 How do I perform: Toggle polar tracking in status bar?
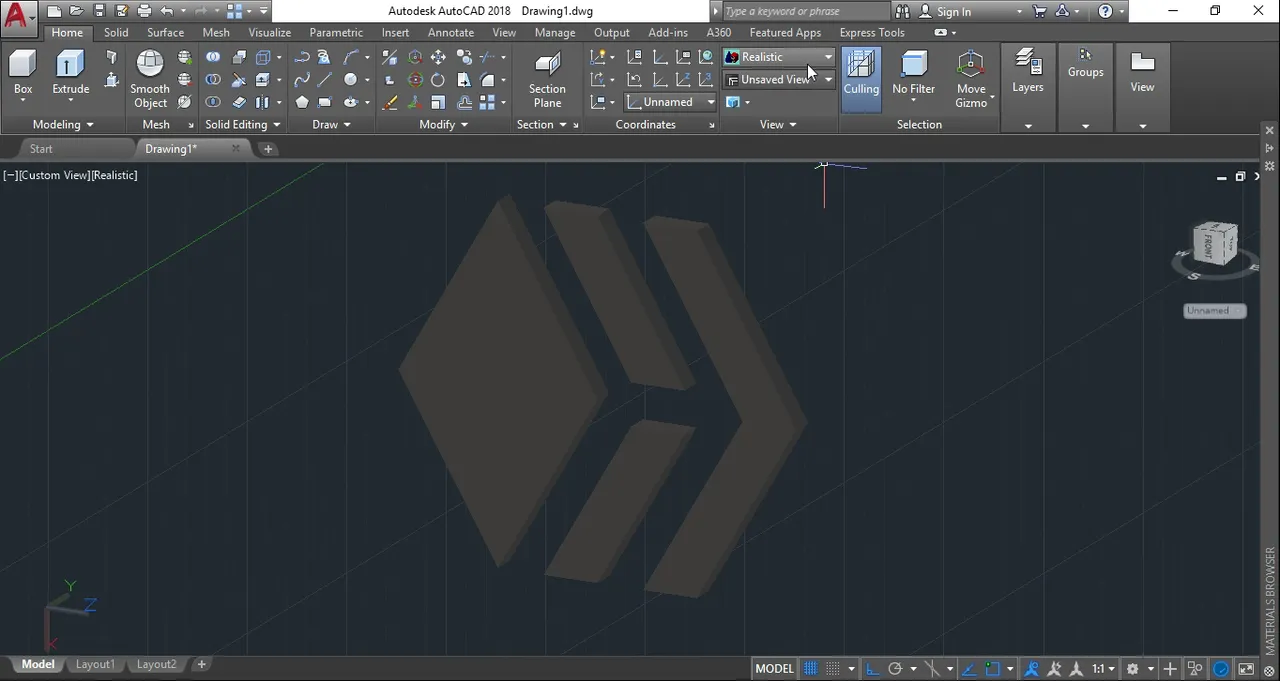point(895,669)
